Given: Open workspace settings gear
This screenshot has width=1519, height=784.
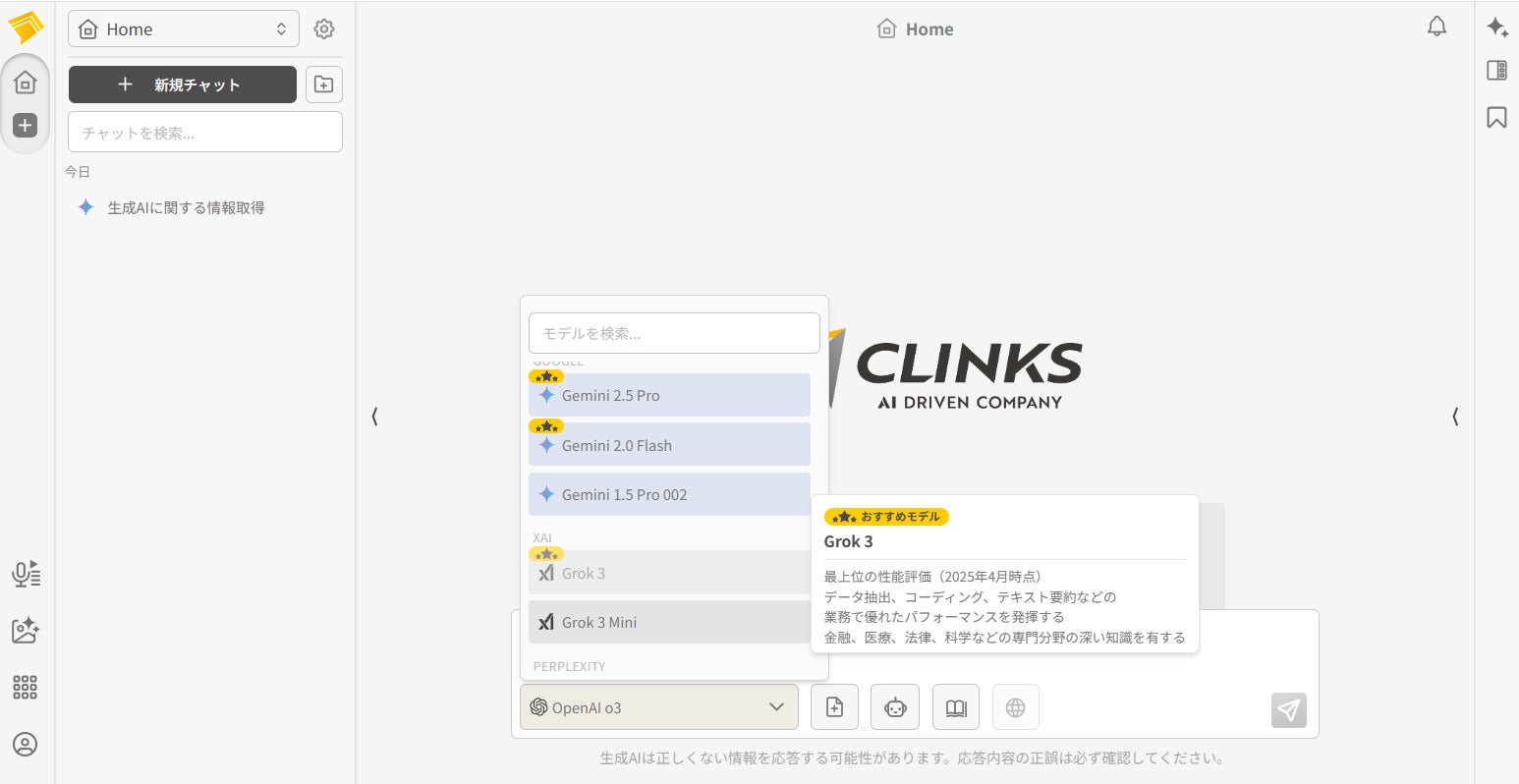Looking at the screenshot, I should point(324,29).
